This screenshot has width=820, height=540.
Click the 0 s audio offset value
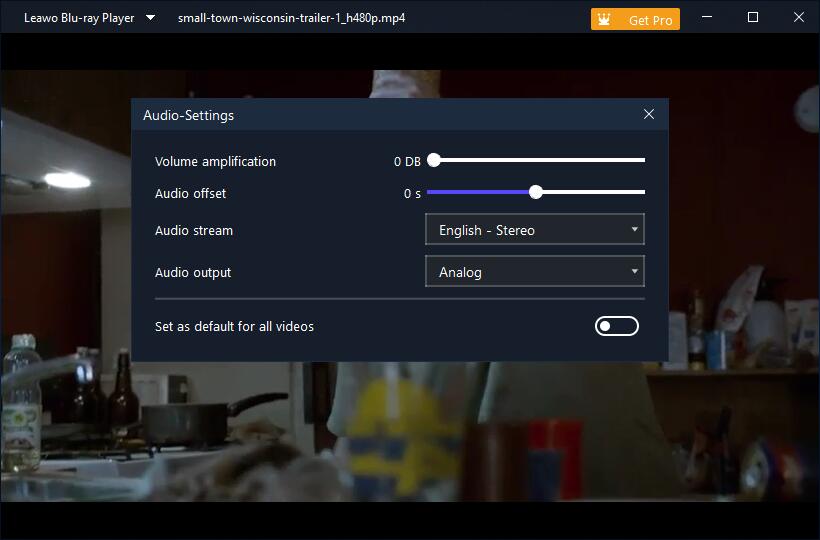pyautogui.click(x=412, y=194)
